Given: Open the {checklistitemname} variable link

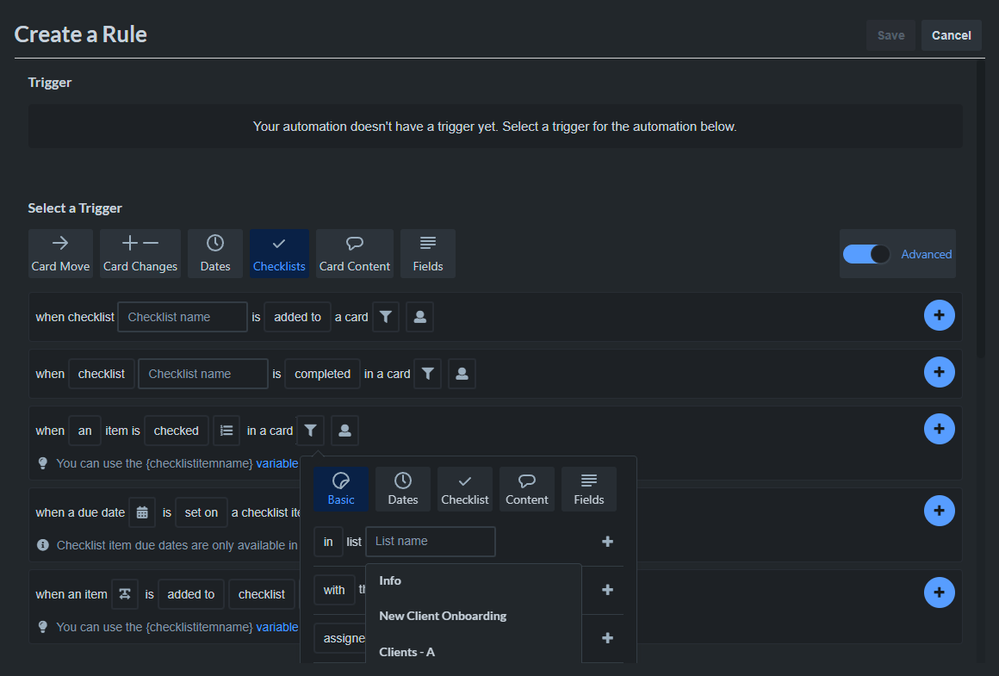Looking at the screenshot, I should 276,463.
